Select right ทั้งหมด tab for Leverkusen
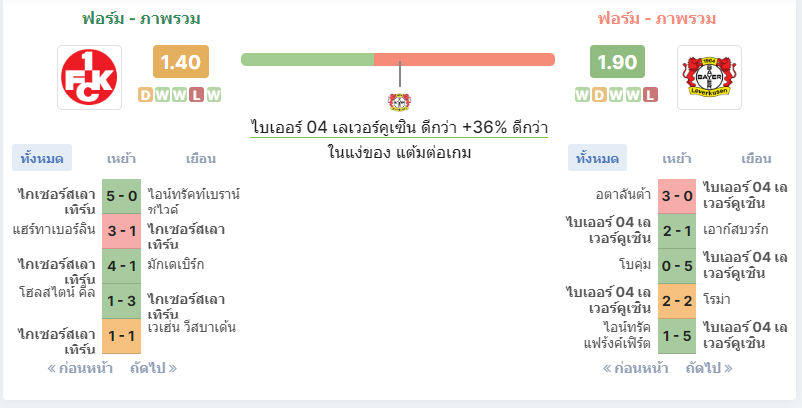The width and height of the screenshot is (802, 408). pyautogui.click(x=597, y=158)
